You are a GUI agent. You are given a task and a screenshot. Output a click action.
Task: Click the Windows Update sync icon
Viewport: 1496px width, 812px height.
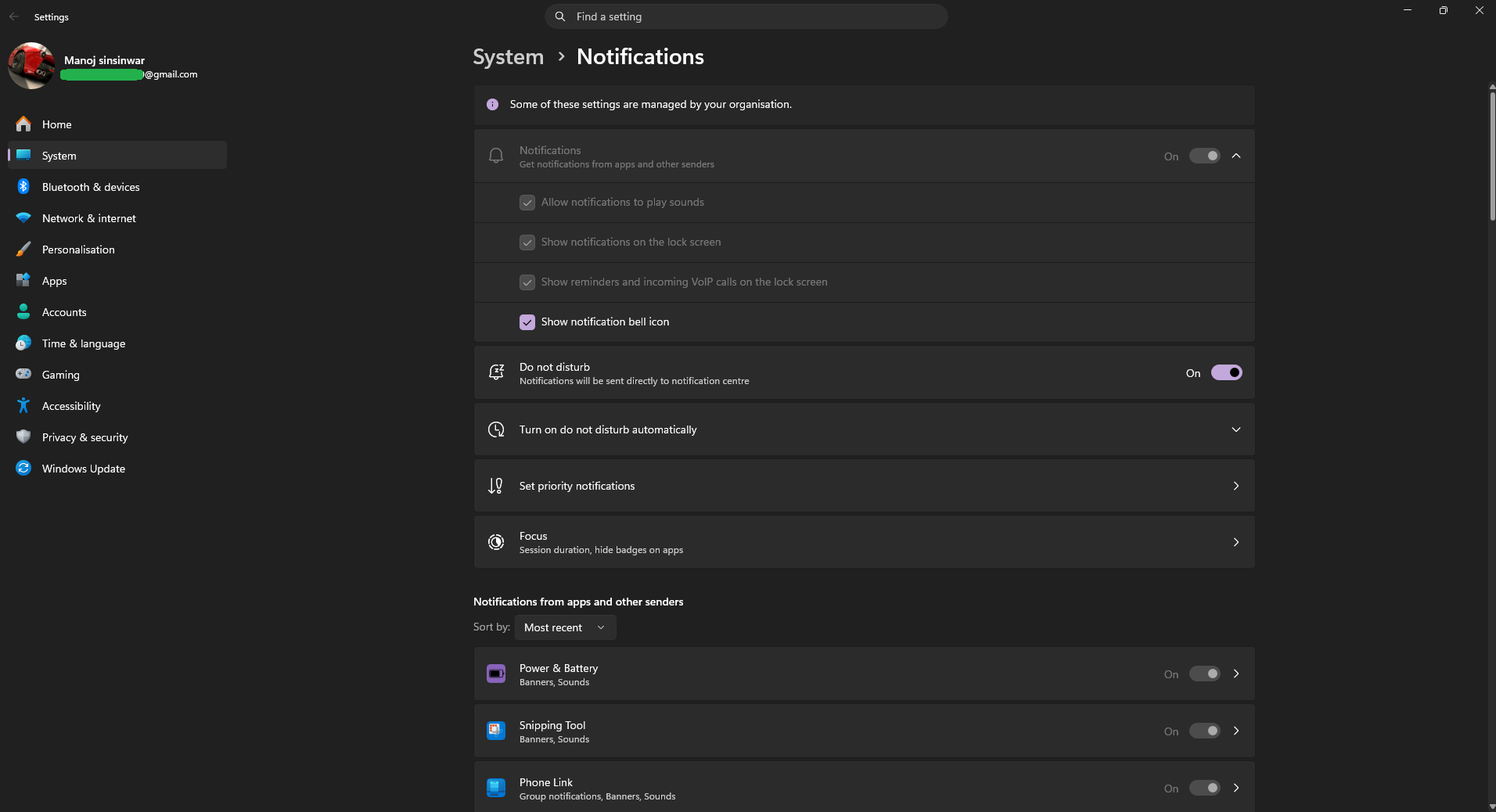[x=23, y=469]
